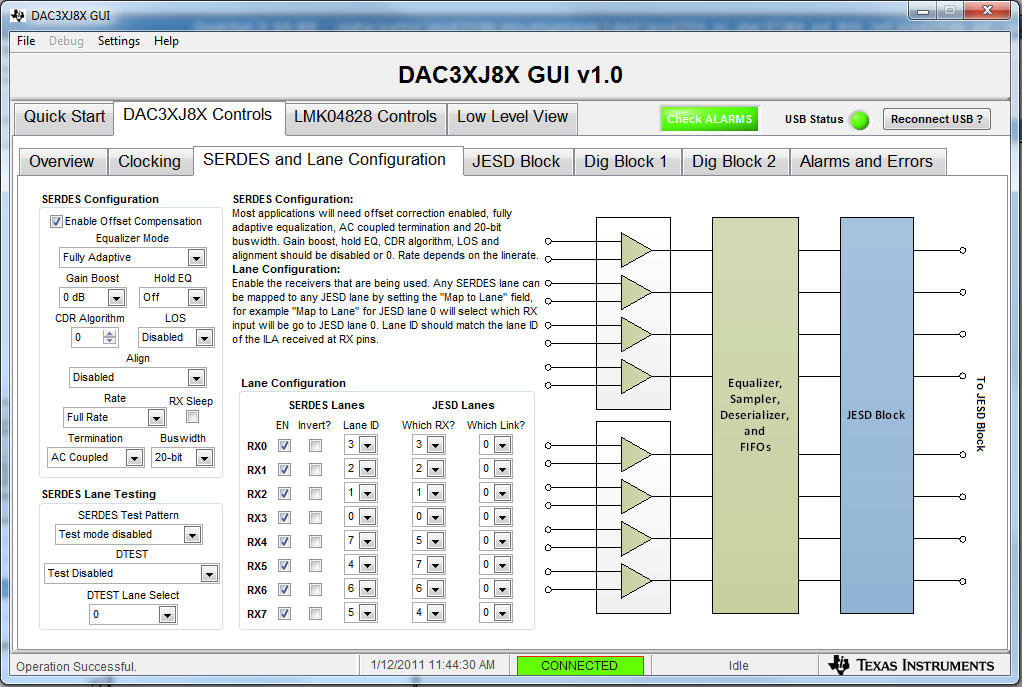Click the 1/12/2011 11:44:30 AM timestamp

[x=433, y=665]
